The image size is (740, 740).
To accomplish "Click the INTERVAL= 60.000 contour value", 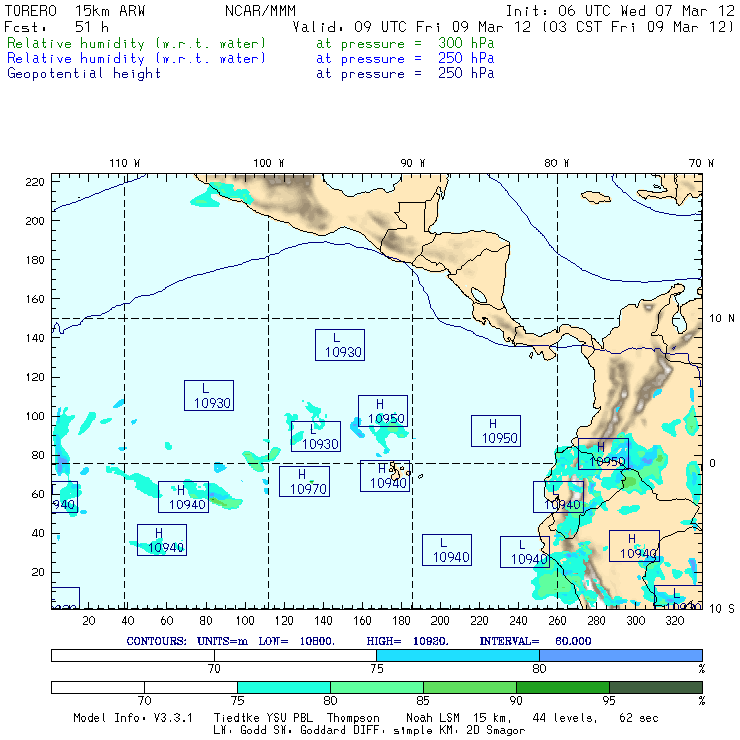I will coord(535,641).
